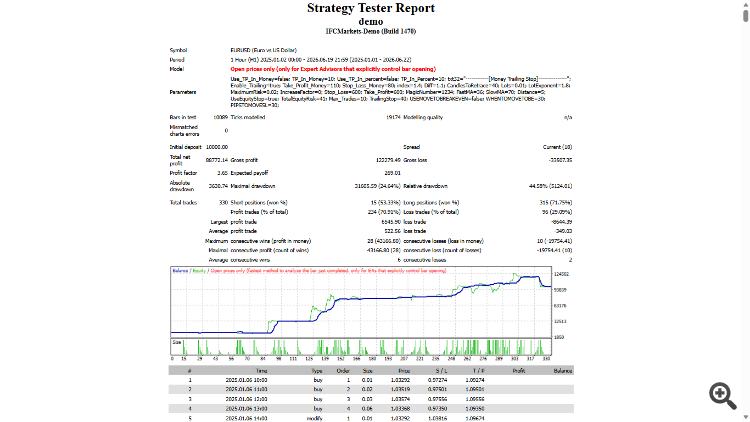Select the Balance column header
Image resolution: width=750 pixels, height=422 pixels.
pyautogui.click(x=562, y=371)
